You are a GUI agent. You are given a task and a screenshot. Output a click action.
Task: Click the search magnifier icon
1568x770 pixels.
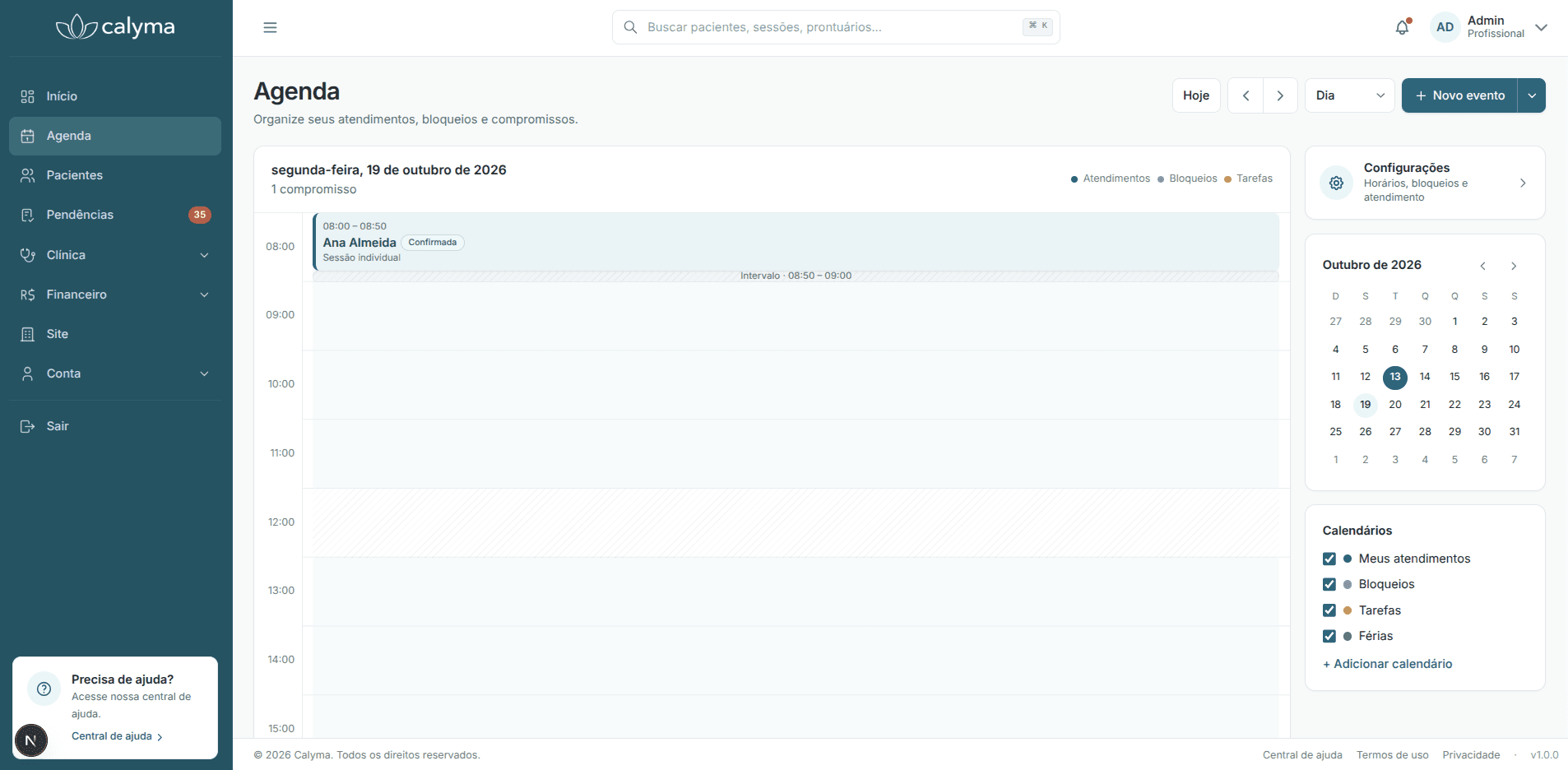tap(630, 27)
